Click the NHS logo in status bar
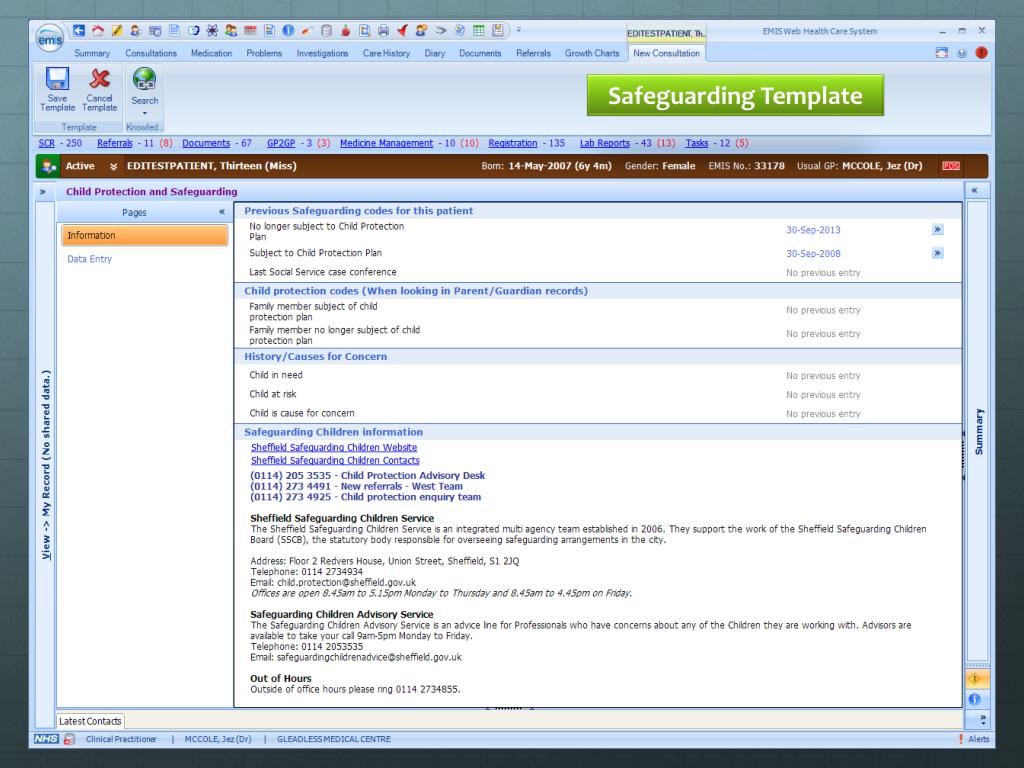Viewport: 1024px width, 768px height. click(x=46, y=739)
